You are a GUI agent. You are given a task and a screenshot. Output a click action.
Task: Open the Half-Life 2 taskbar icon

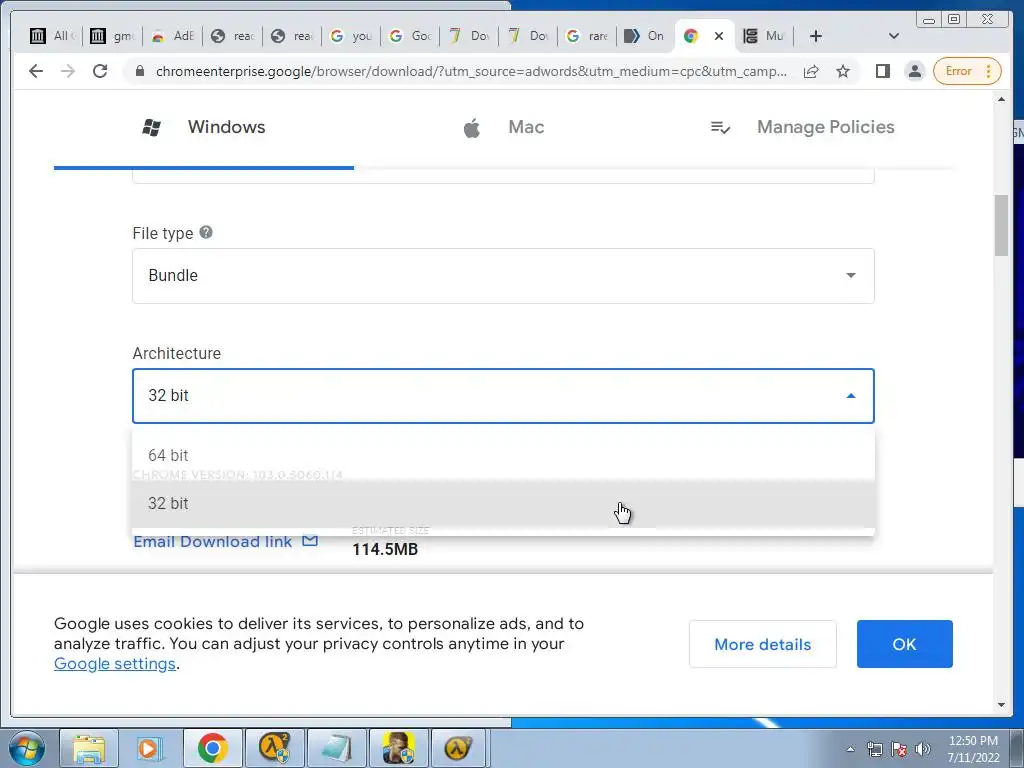click(x=274, y=748)
